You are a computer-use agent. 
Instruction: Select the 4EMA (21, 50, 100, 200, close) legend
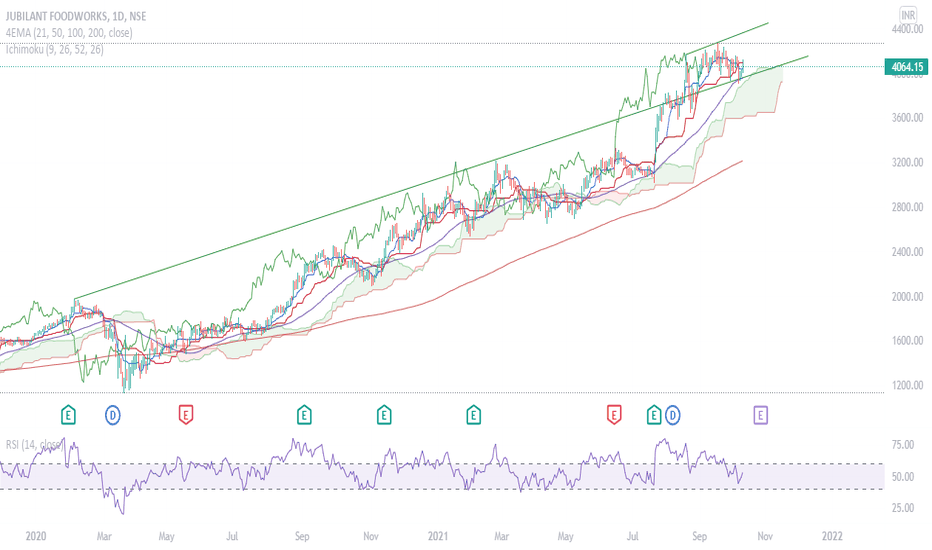pos(70,33)
